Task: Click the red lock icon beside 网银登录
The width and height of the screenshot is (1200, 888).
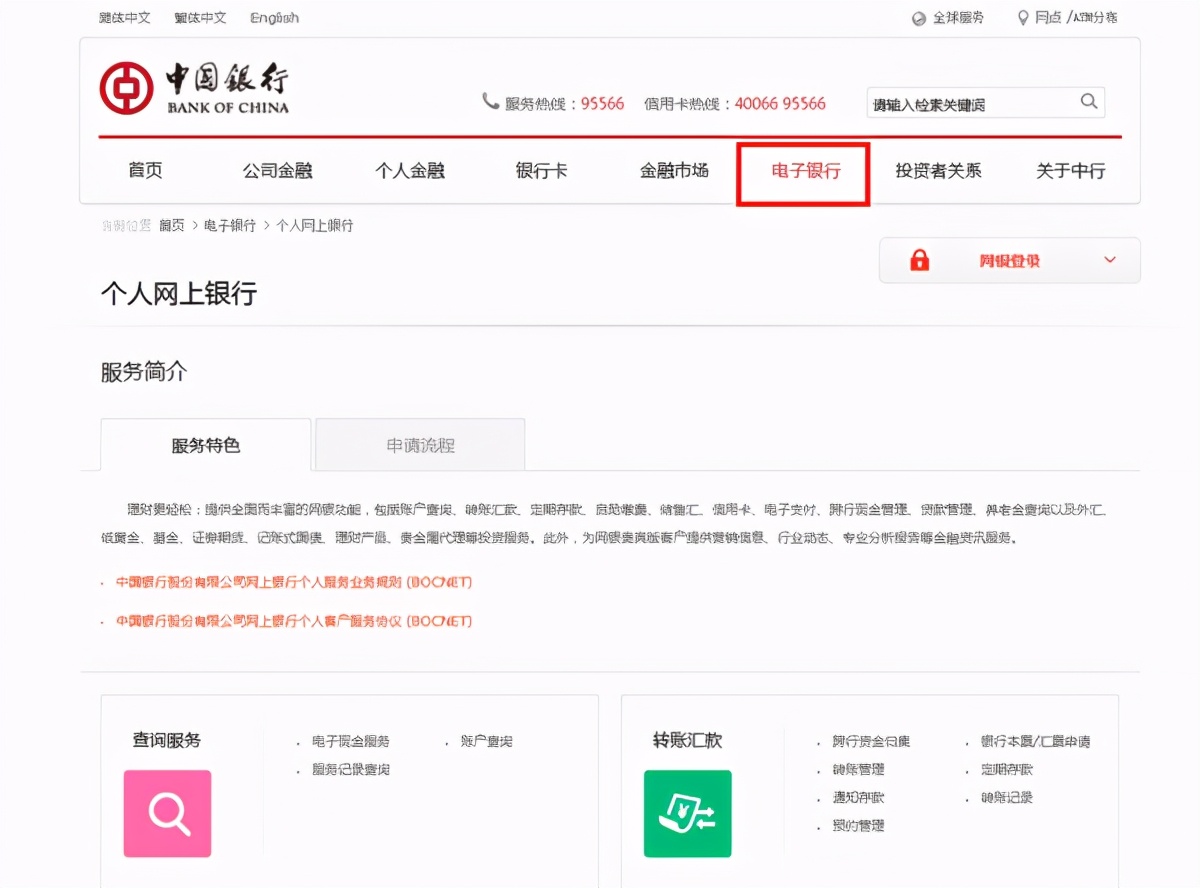Action: pos(921,260)
